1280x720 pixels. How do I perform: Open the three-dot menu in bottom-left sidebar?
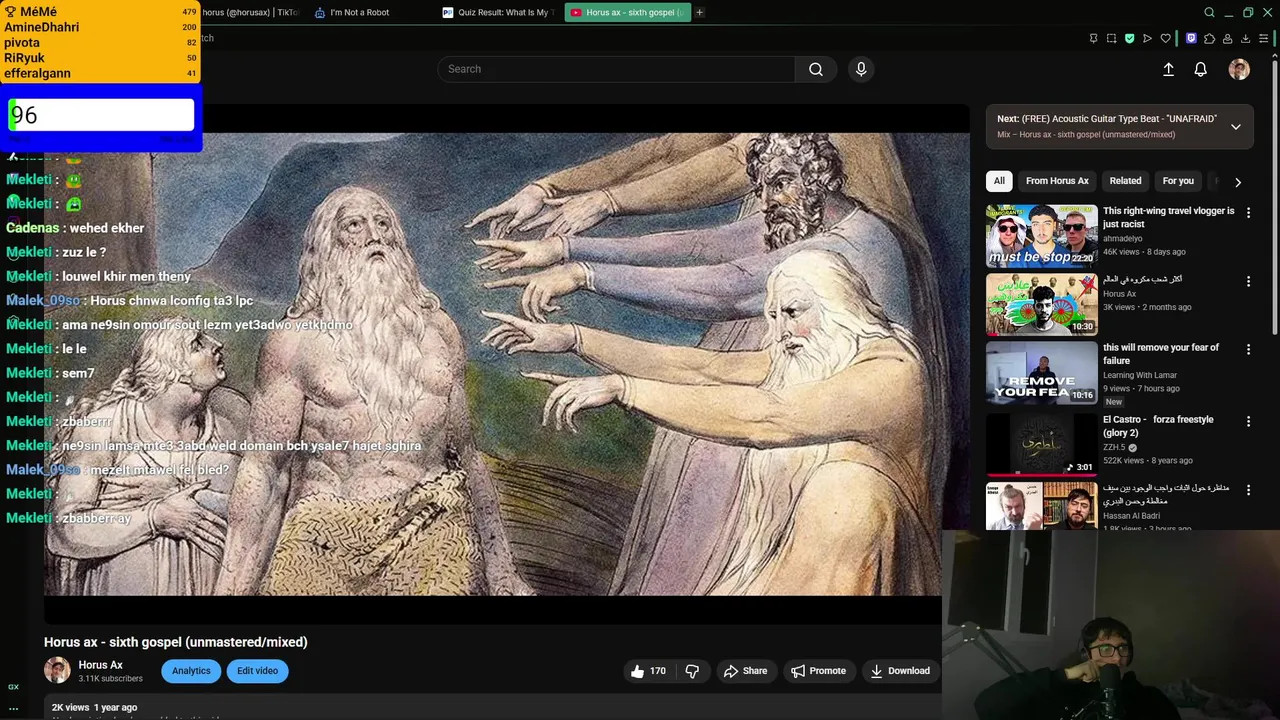coord(13,708)
